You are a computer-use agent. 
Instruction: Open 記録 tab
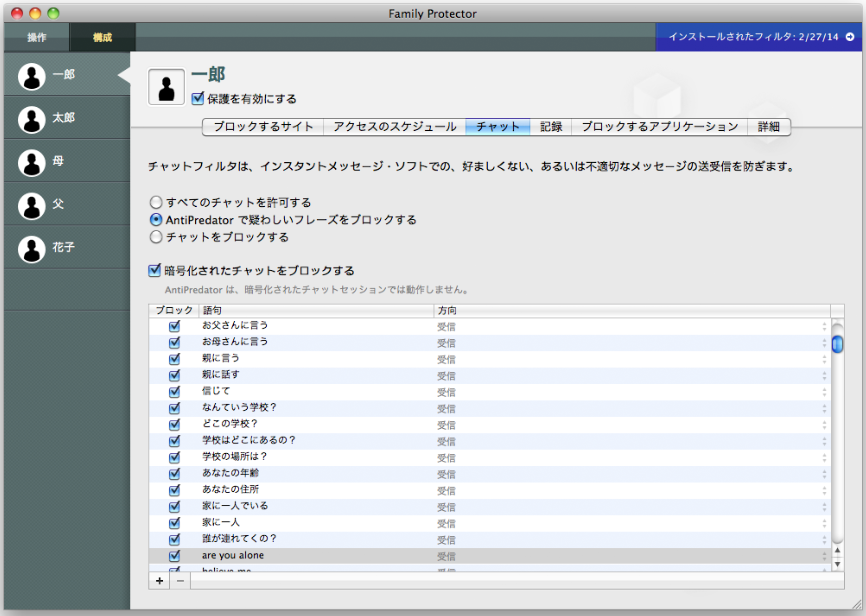551,127
